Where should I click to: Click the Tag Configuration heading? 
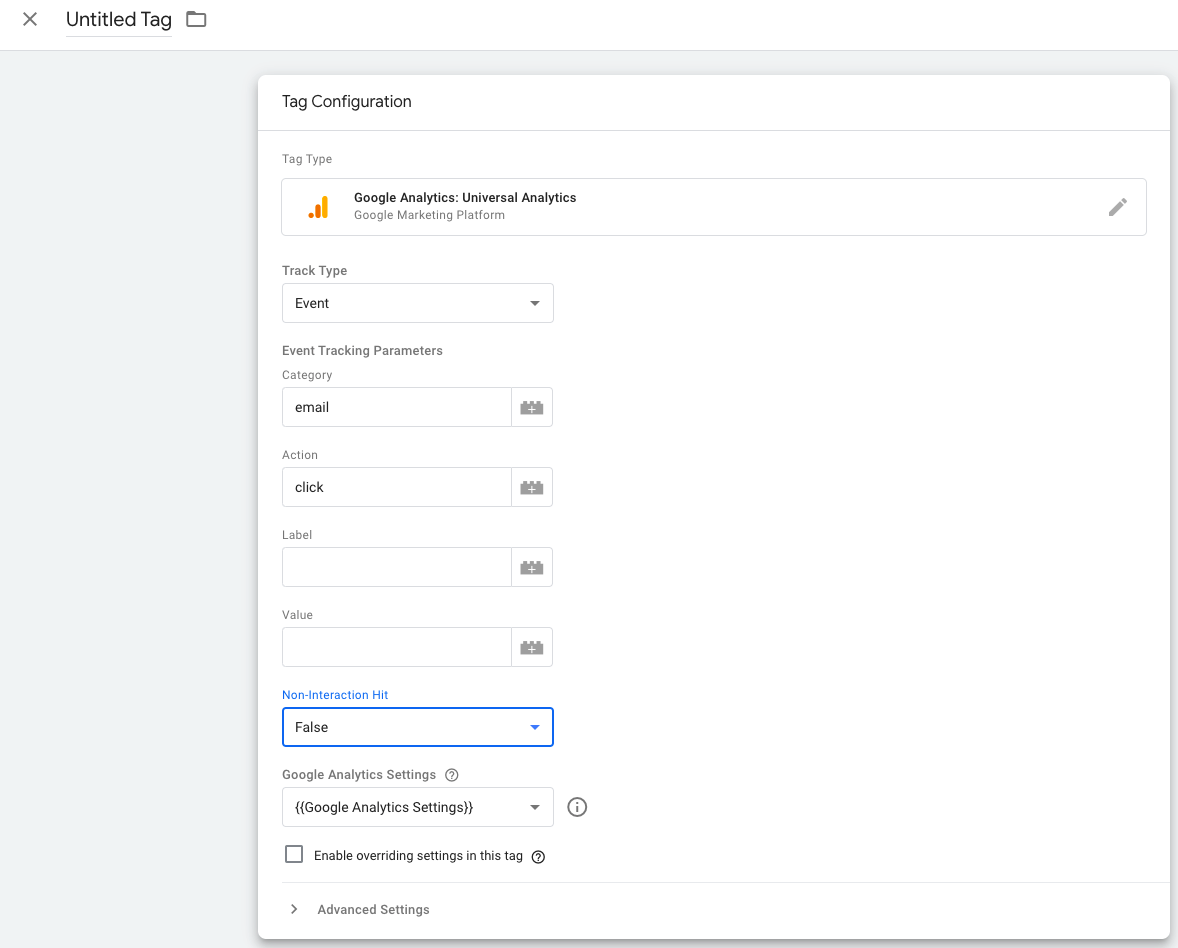click(346, 101)
